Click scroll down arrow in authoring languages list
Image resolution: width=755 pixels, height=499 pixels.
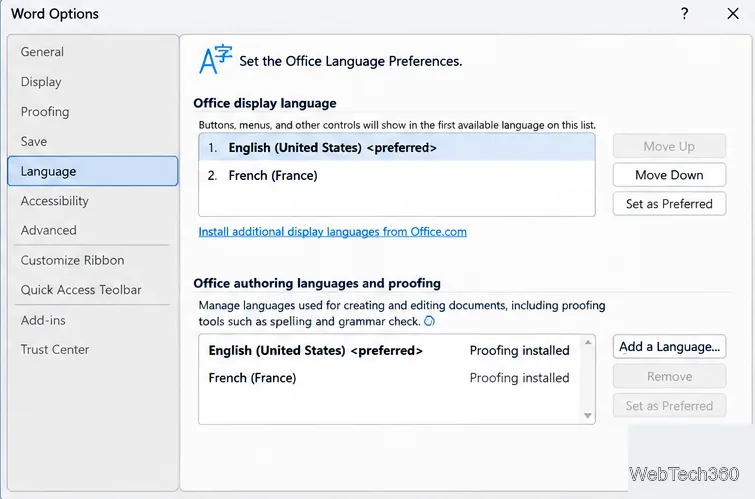pyautogui.click(x=588, y=416)
